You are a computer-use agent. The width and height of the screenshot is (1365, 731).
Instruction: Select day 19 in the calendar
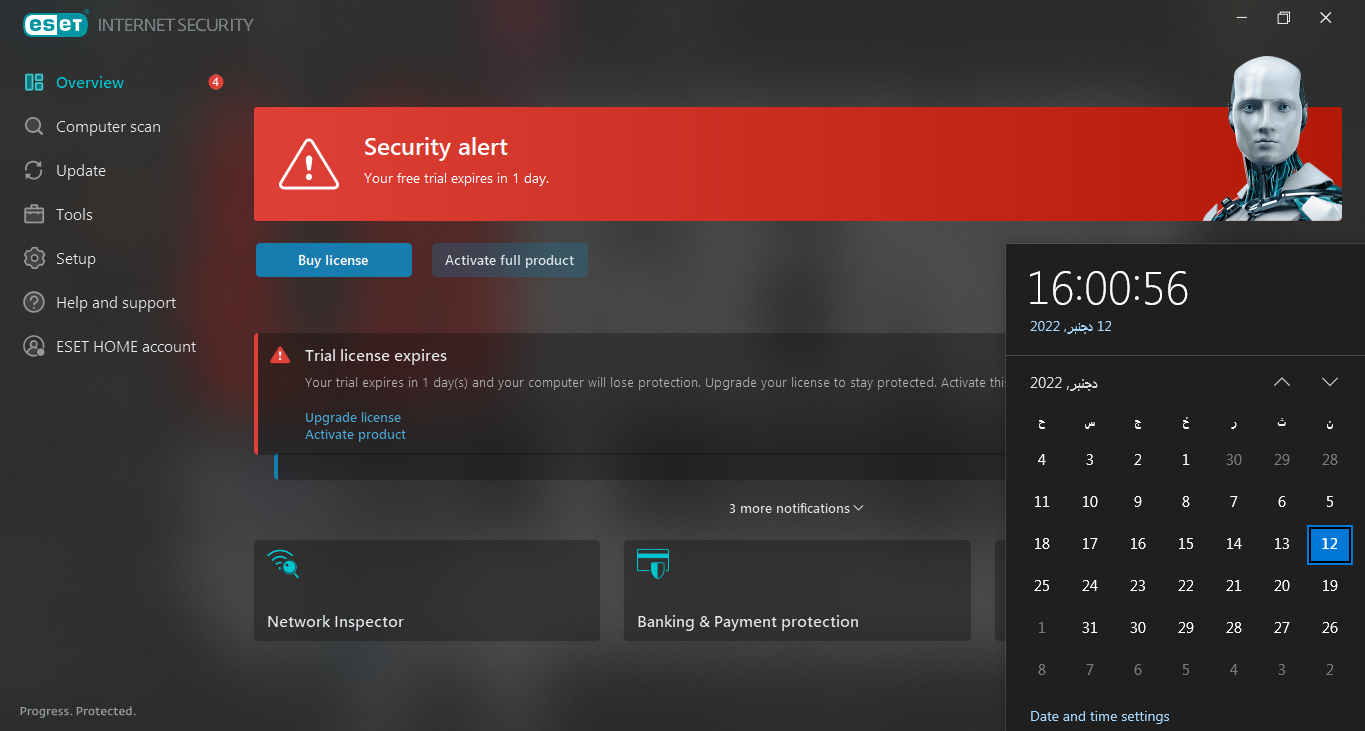[1330, 586]
